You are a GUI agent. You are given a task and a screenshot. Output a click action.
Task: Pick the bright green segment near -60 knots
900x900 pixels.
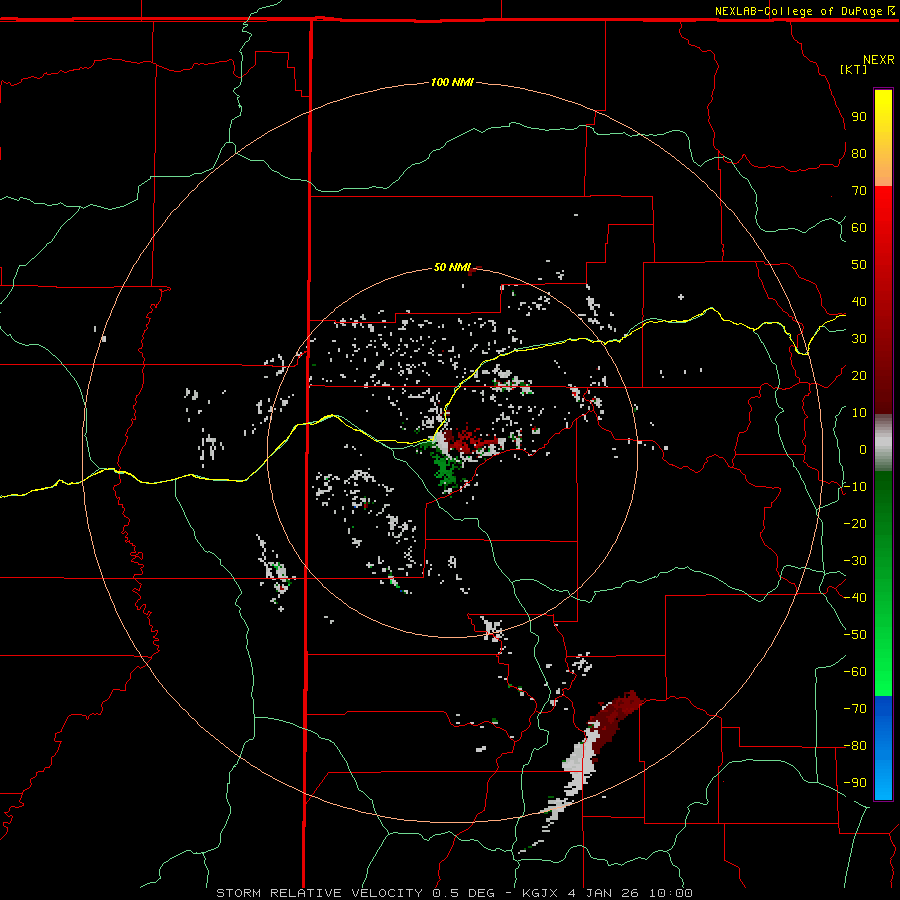pyautogui.click(x=883, y=672)
